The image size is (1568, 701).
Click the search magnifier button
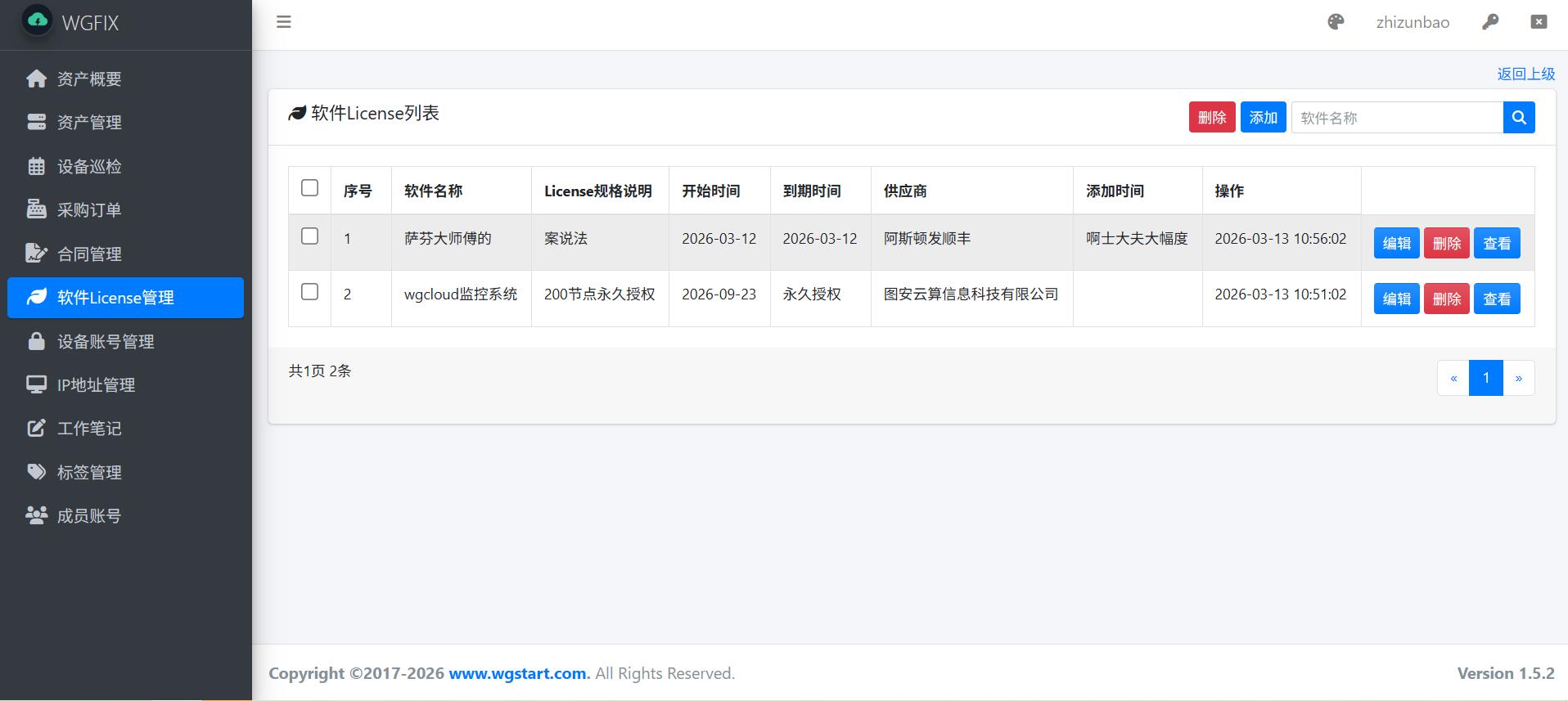[x=1519, y=118]
